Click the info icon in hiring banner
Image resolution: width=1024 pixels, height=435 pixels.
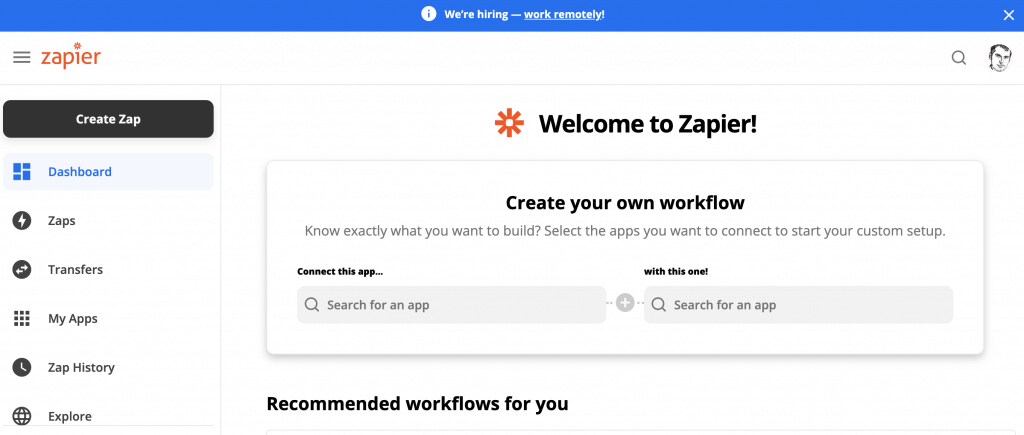pos(428,14)
